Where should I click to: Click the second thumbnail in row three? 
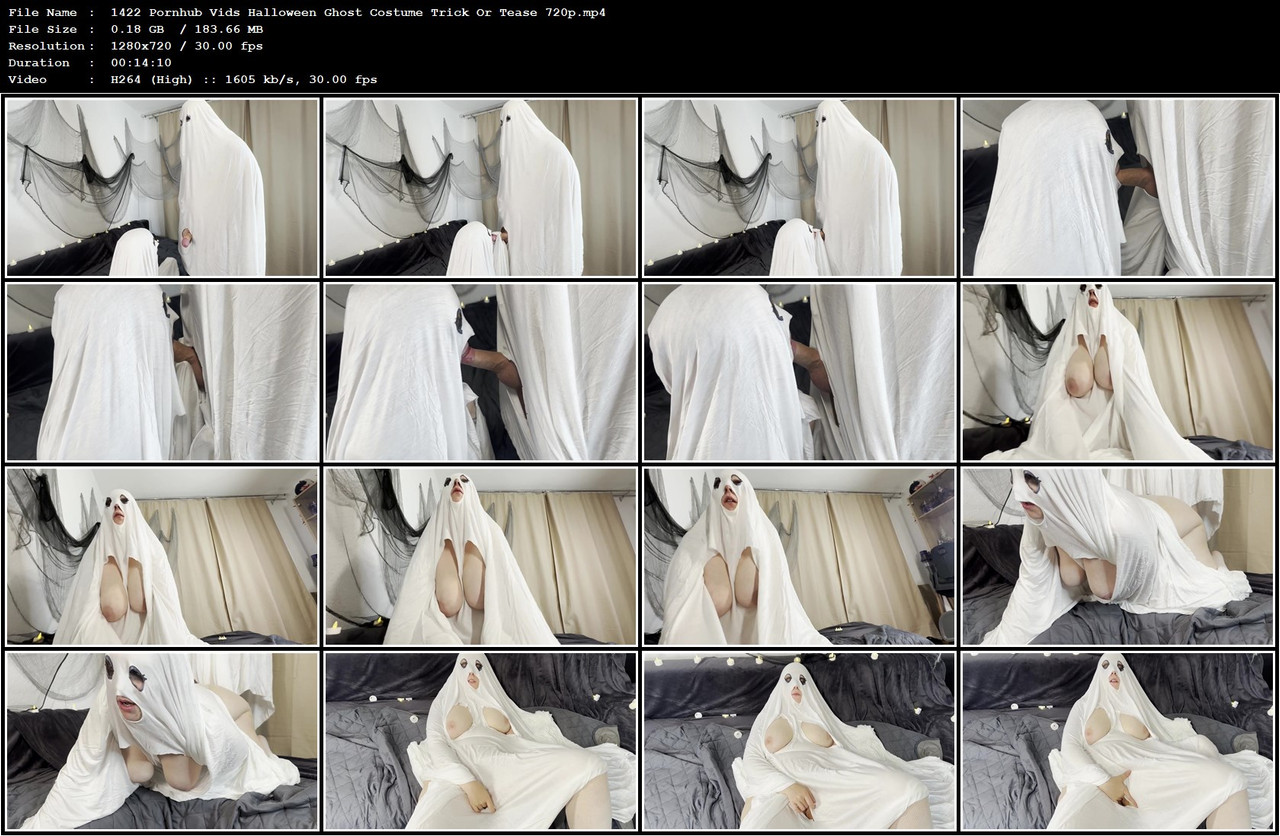pyautogui.click(x=480, y=556)
